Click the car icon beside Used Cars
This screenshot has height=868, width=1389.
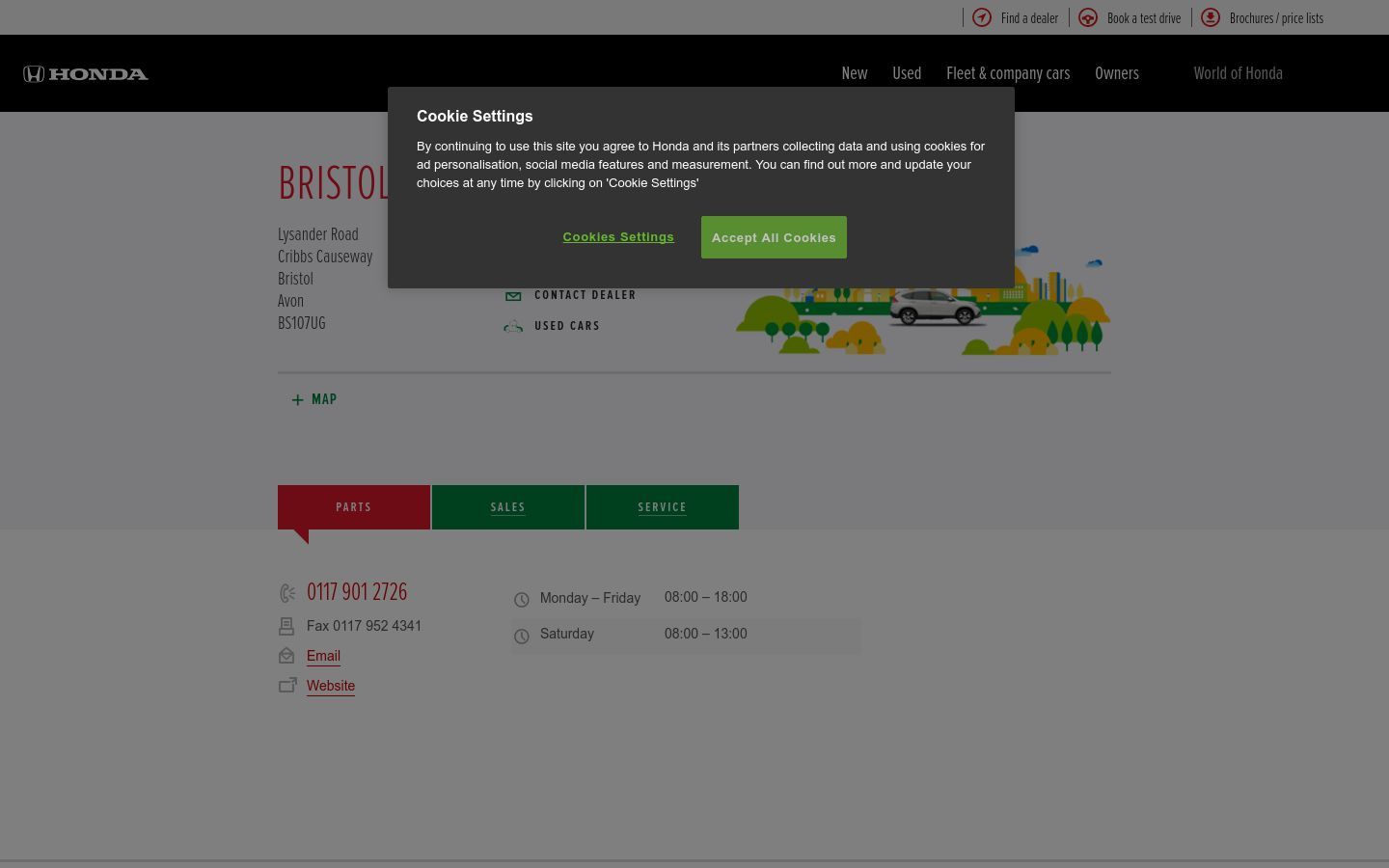coord(513,327)
